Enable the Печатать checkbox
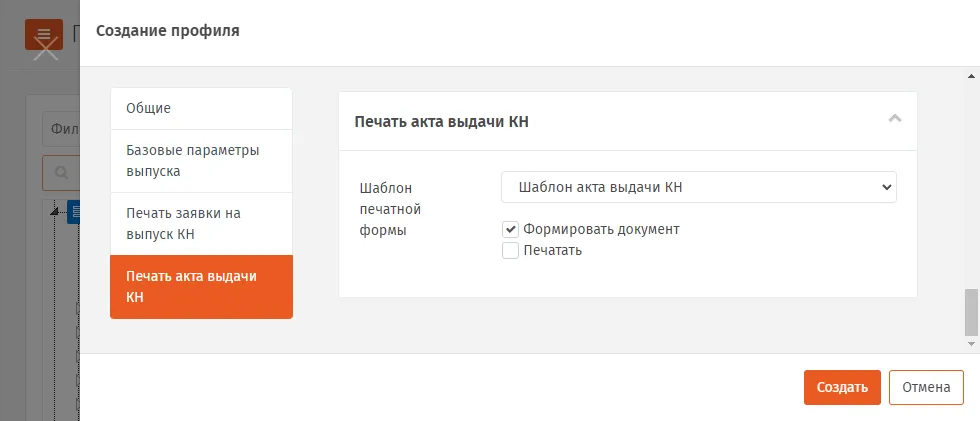 tap(511, 250)
